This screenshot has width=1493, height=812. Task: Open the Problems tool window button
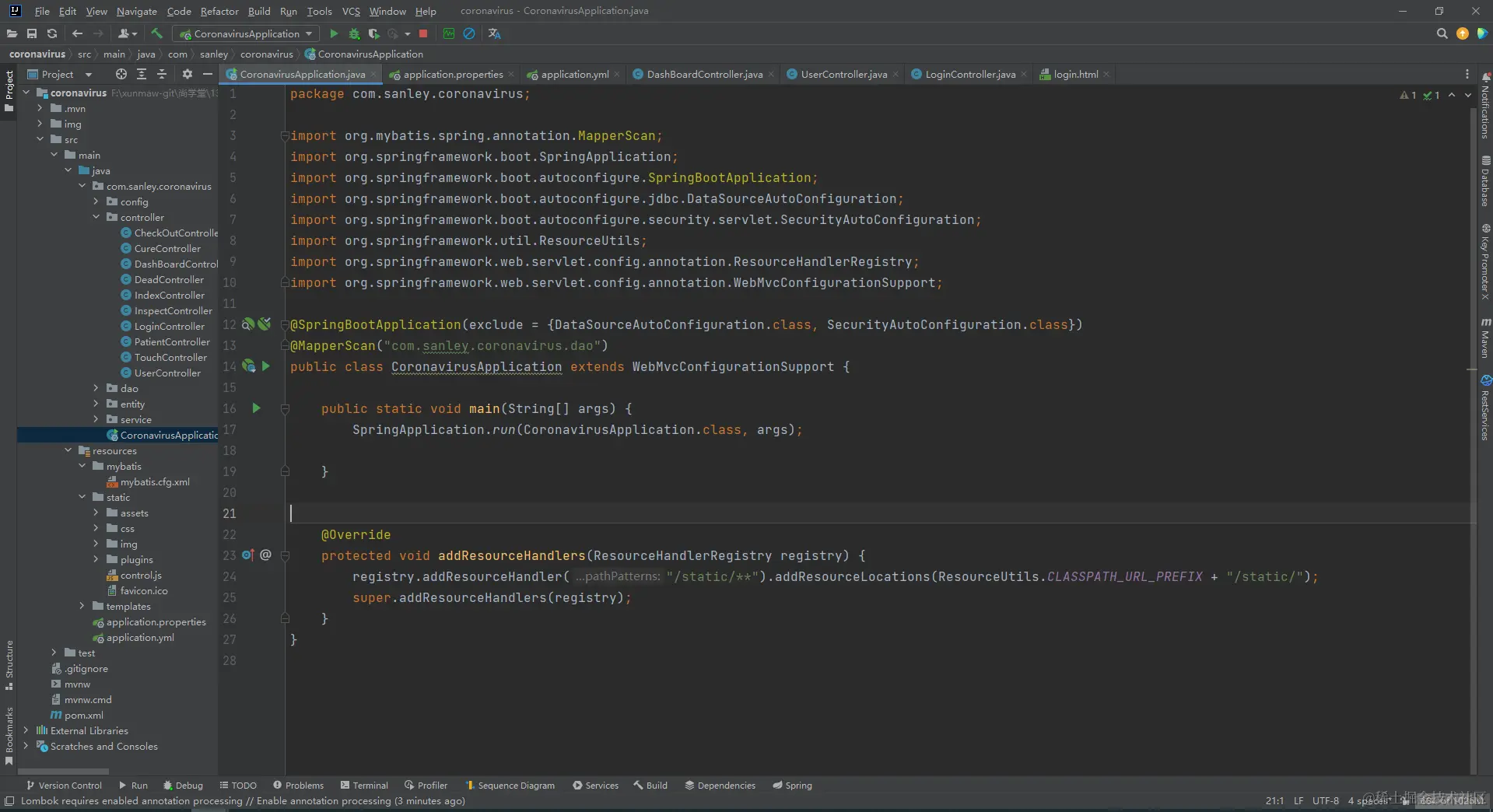click(298, 786)
